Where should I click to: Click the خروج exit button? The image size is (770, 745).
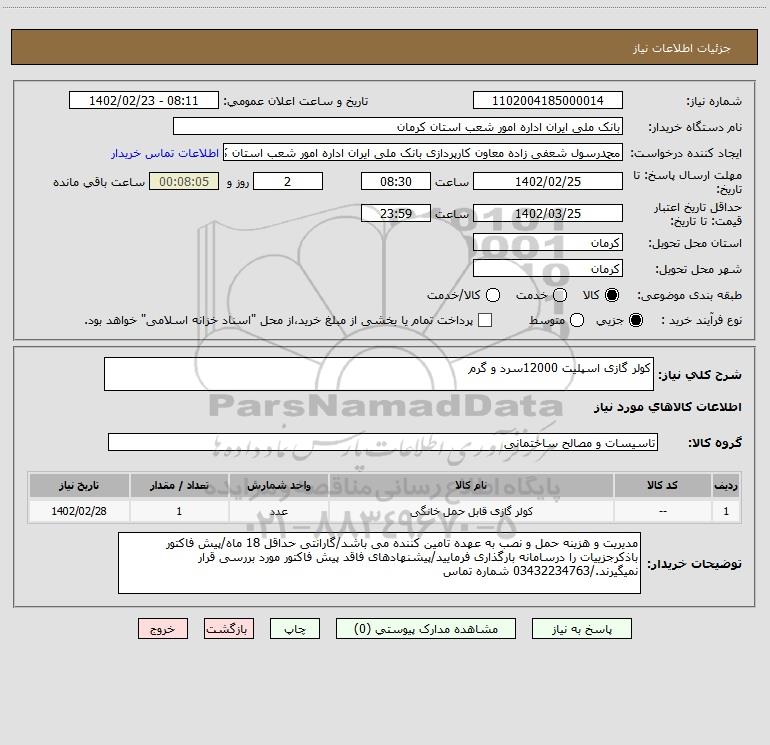(163, 629)
